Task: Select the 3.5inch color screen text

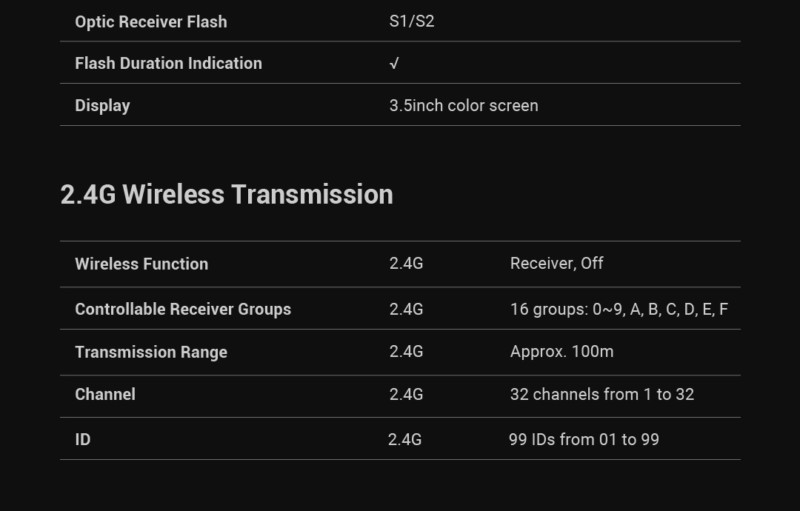Action: pos(464,106)
